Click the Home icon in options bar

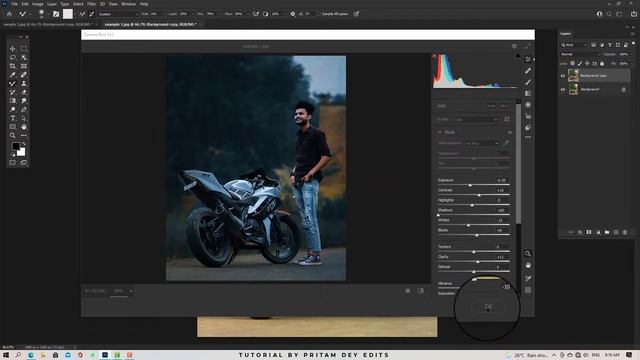tap(9, 14)
